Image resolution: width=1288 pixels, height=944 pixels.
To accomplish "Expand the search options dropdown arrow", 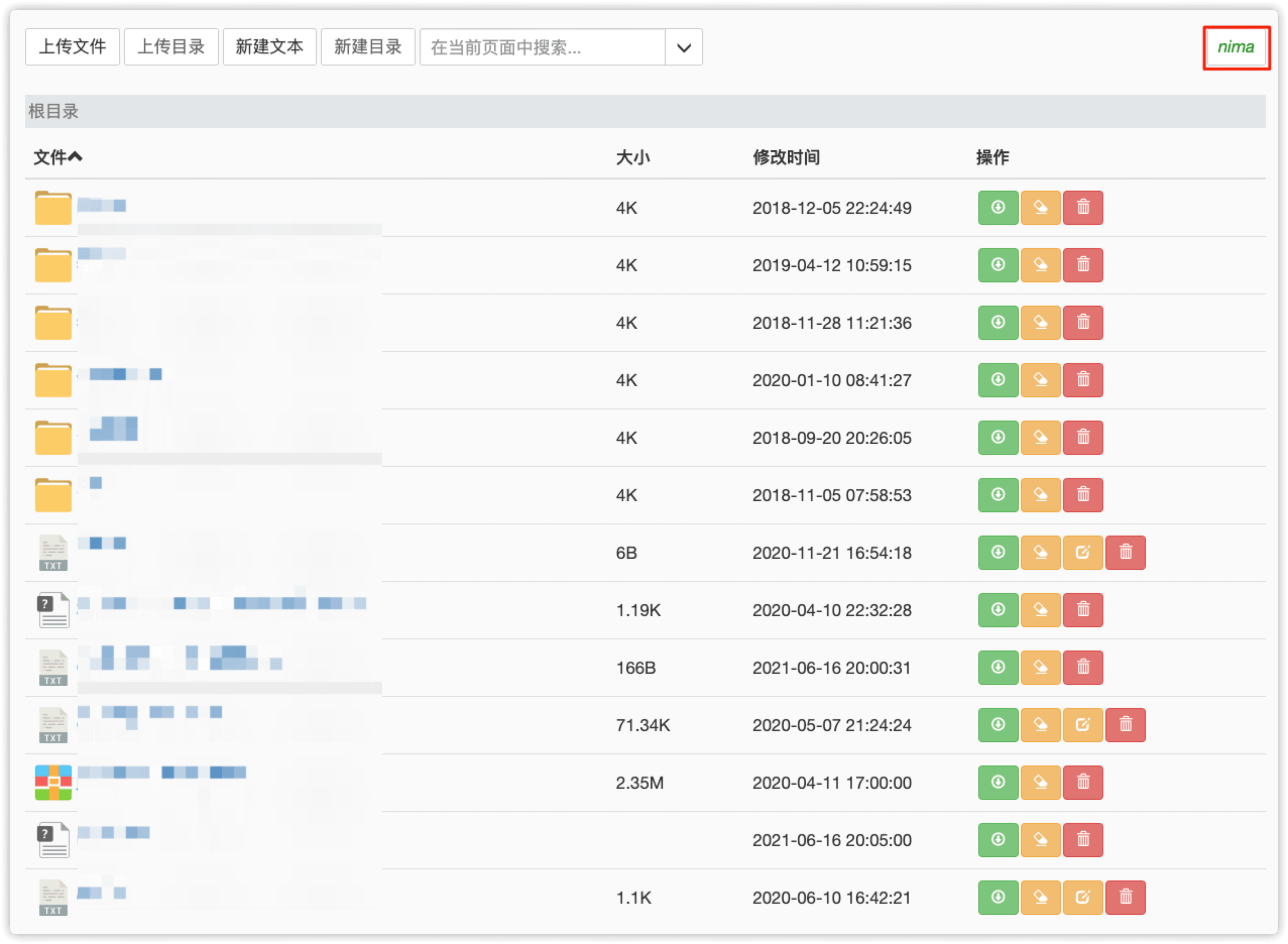I will coord(683,47).
